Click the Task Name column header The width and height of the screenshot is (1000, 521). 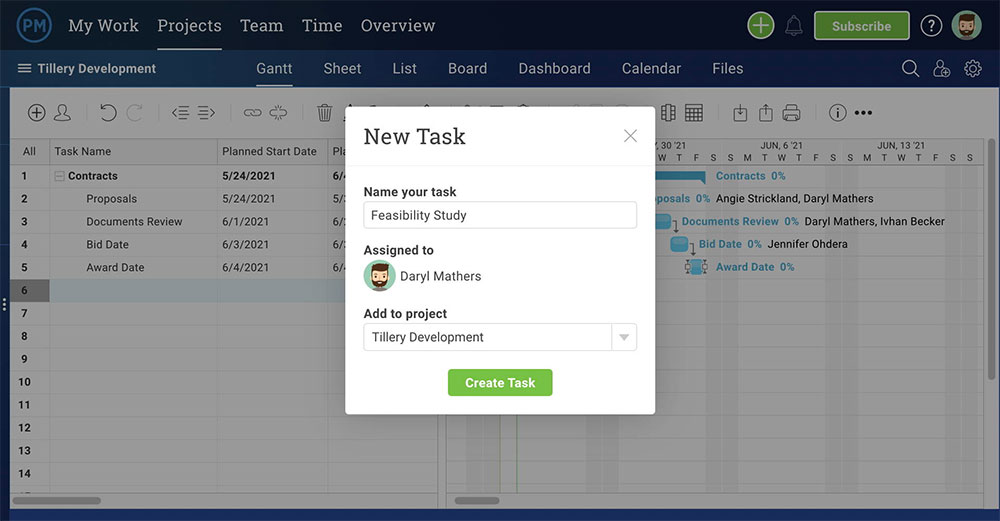pyautogui.click(x=133, y=151)
